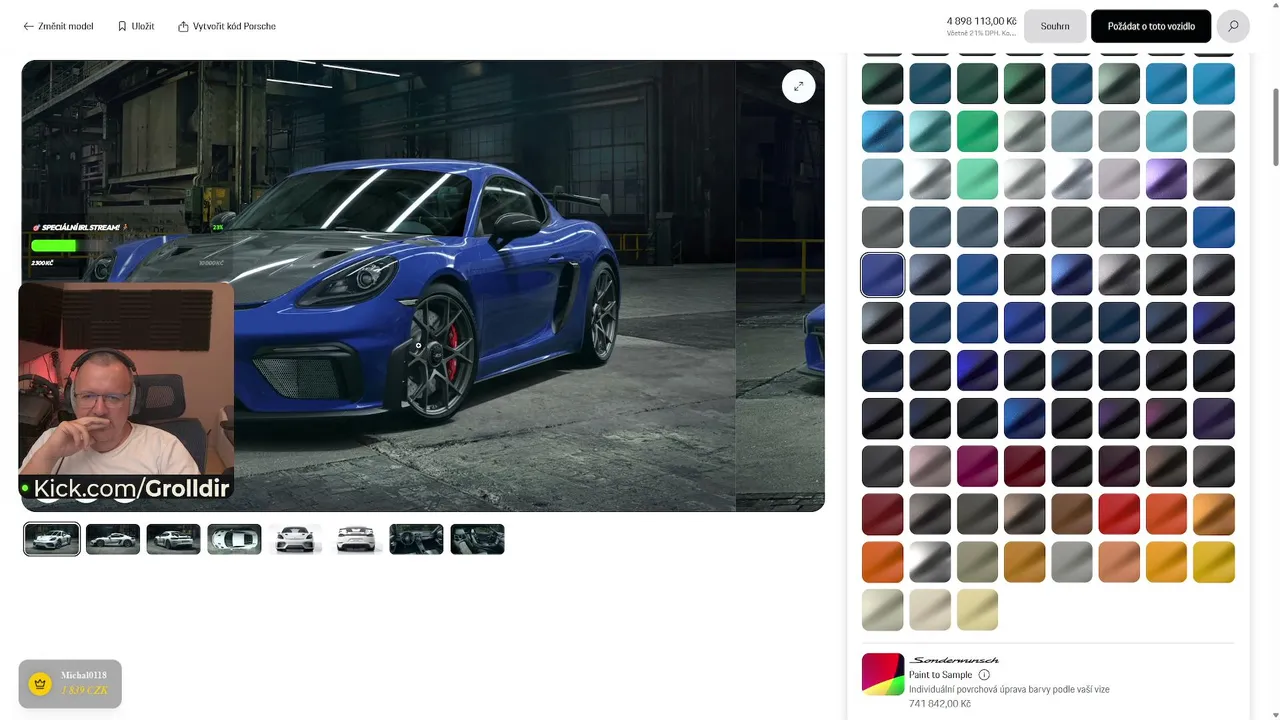1280x720 pixels.
Task: Choose the lavender purple metallic swatch
Action: pos(1166,180)
